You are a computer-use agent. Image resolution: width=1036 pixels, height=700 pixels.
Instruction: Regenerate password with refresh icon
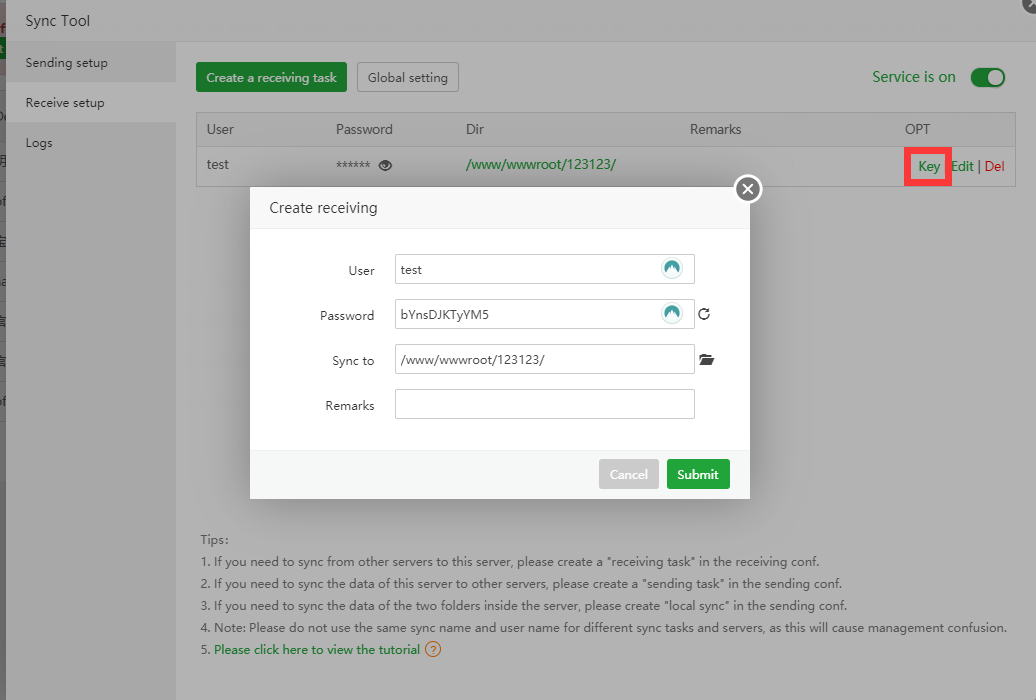[704, 314]
